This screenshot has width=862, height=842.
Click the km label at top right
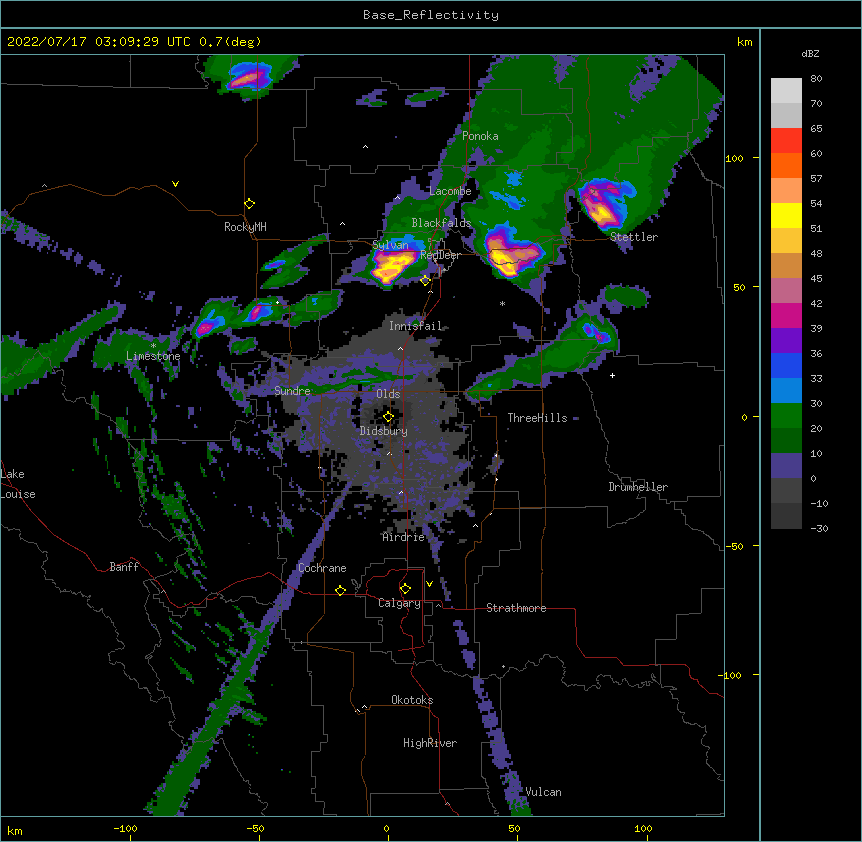click(x=745, y=42)
